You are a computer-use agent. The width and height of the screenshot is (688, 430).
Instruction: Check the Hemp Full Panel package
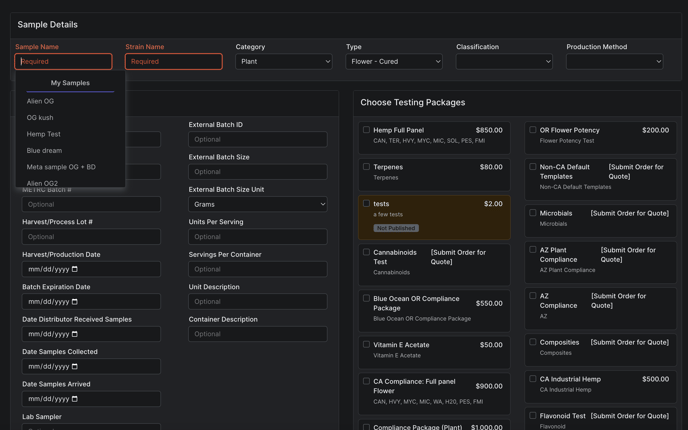click(x=366, y=129)
